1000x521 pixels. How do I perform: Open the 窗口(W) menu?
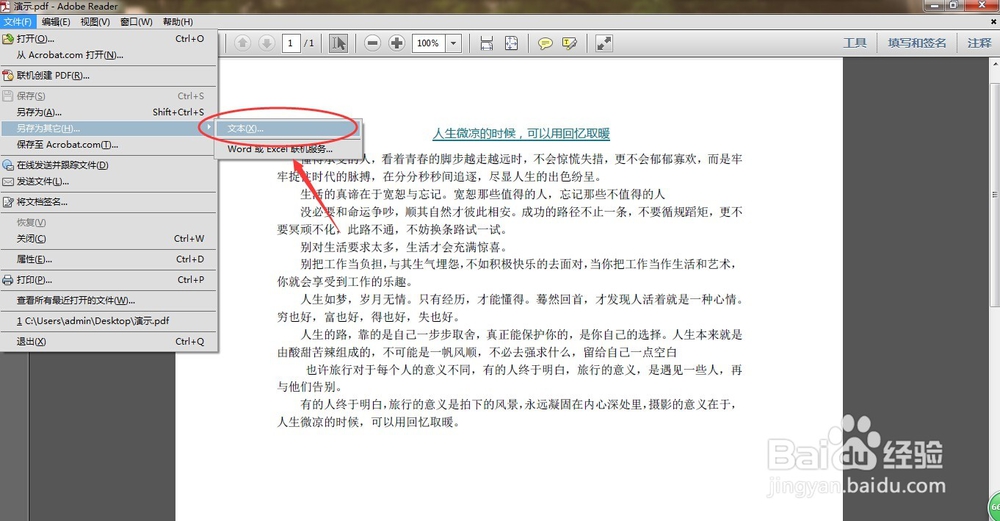[x=136, y=22]
